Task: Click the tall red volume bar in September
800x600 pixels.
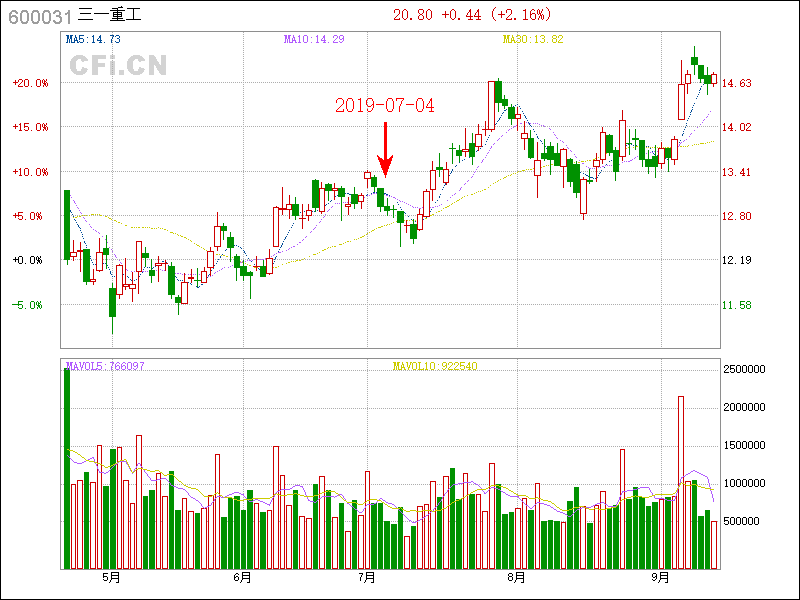Action: (x=681, y=483)
